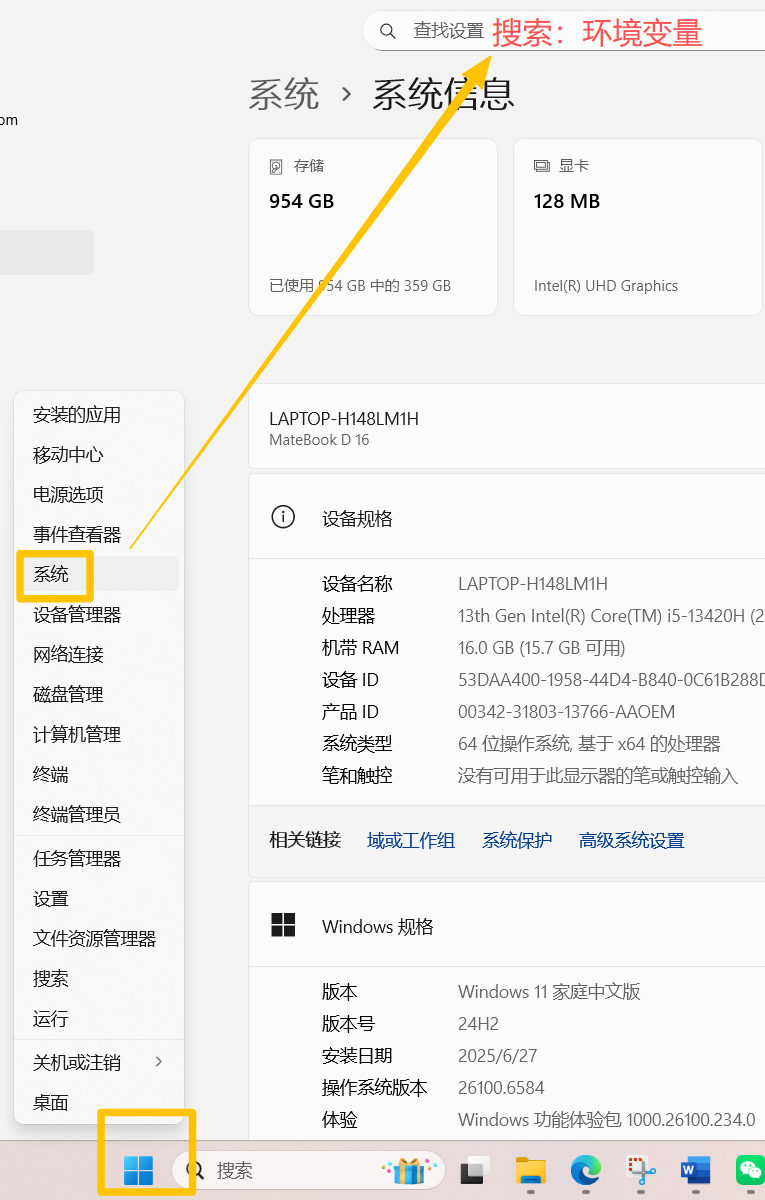Click the Windows Start button
Image resolution: width=765 pixels, height=1200 pixels.
138,1170
